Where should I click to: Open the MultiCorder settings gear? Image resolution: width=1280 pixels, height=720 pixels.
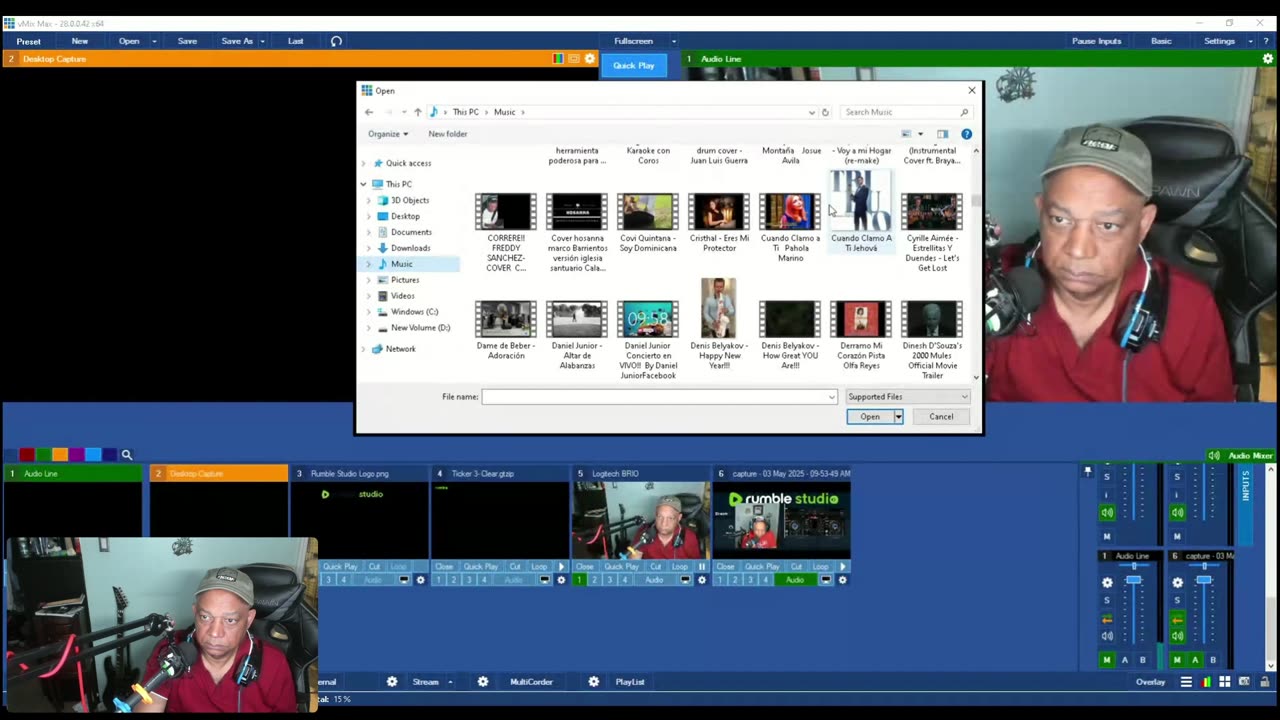[483, 682]
